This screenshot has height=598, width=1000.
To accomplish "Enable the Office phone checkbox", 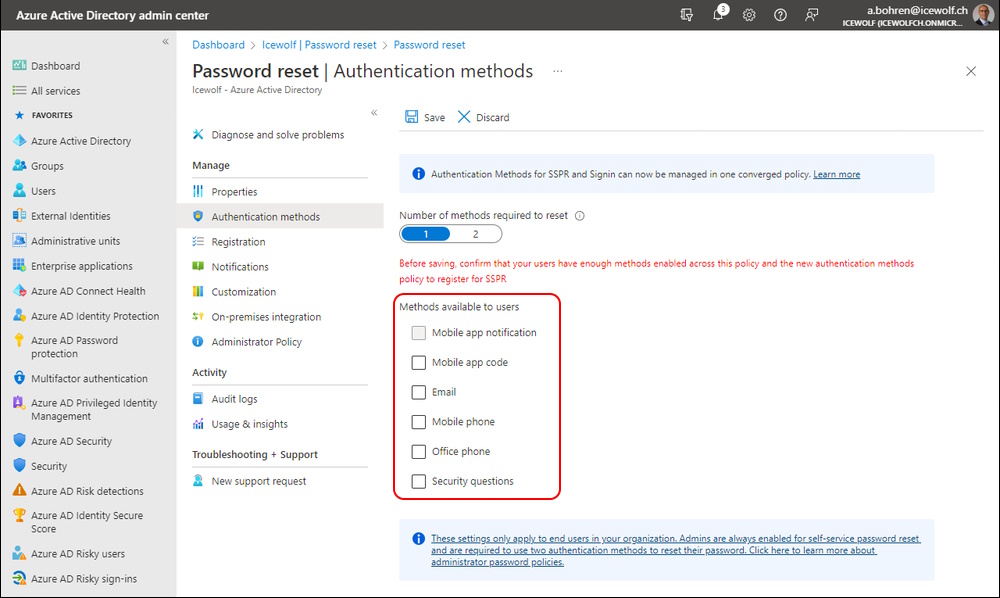I will click(x=418, y=451).
